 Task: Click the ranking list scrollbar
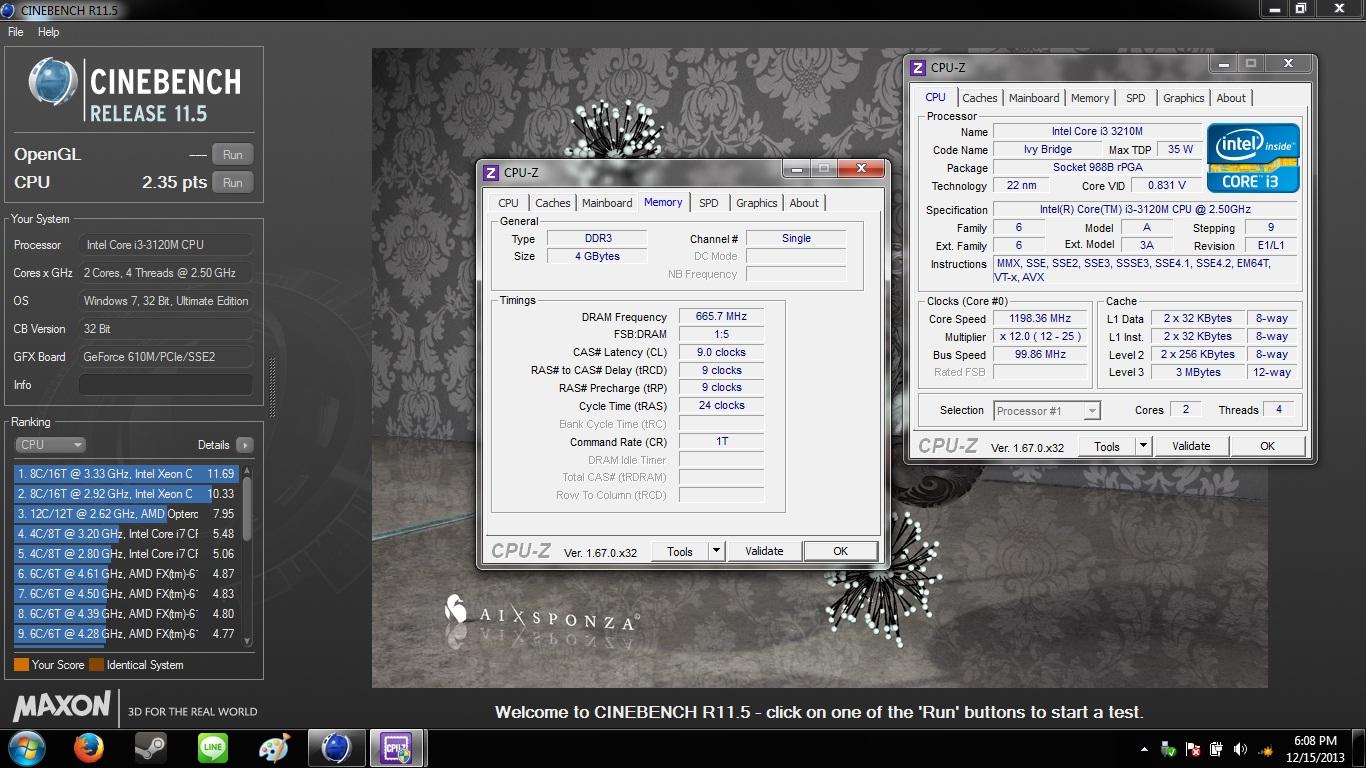[247, 554]
